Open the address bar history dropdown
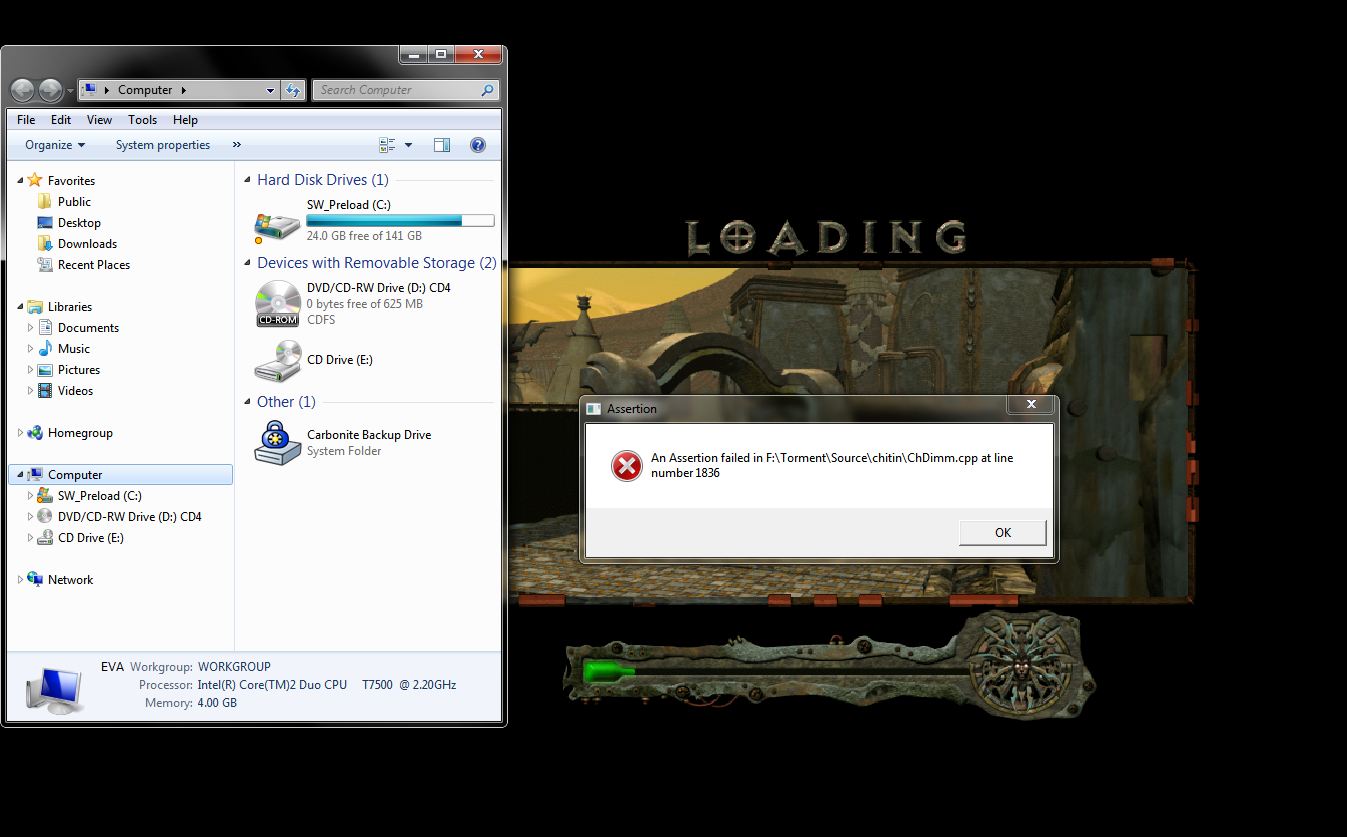The width and height of the screenshot is (1347, 837). coord(270,90)
